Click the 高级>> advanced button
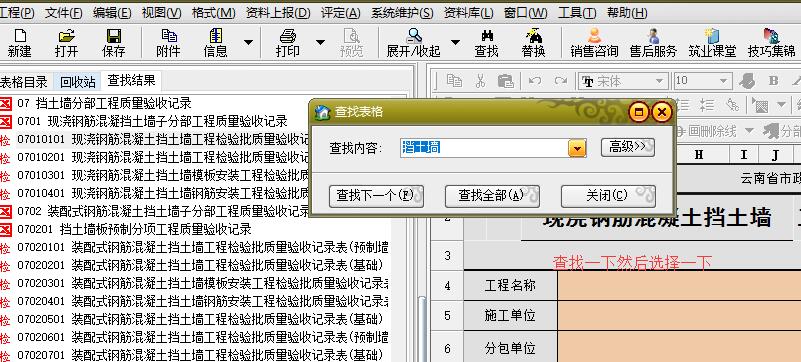Viewport: 801px width, 362px height. pos(627,147)
